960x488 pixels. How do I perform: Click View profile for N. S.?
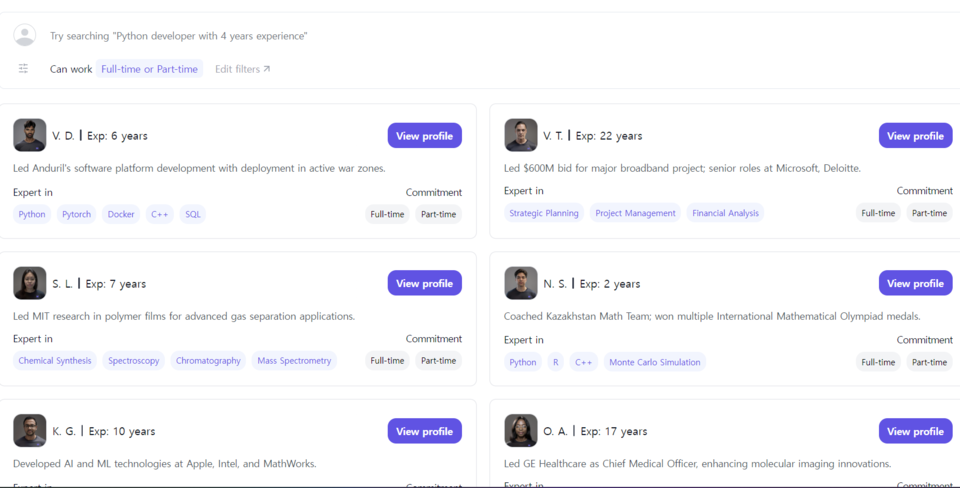(915, 283)
